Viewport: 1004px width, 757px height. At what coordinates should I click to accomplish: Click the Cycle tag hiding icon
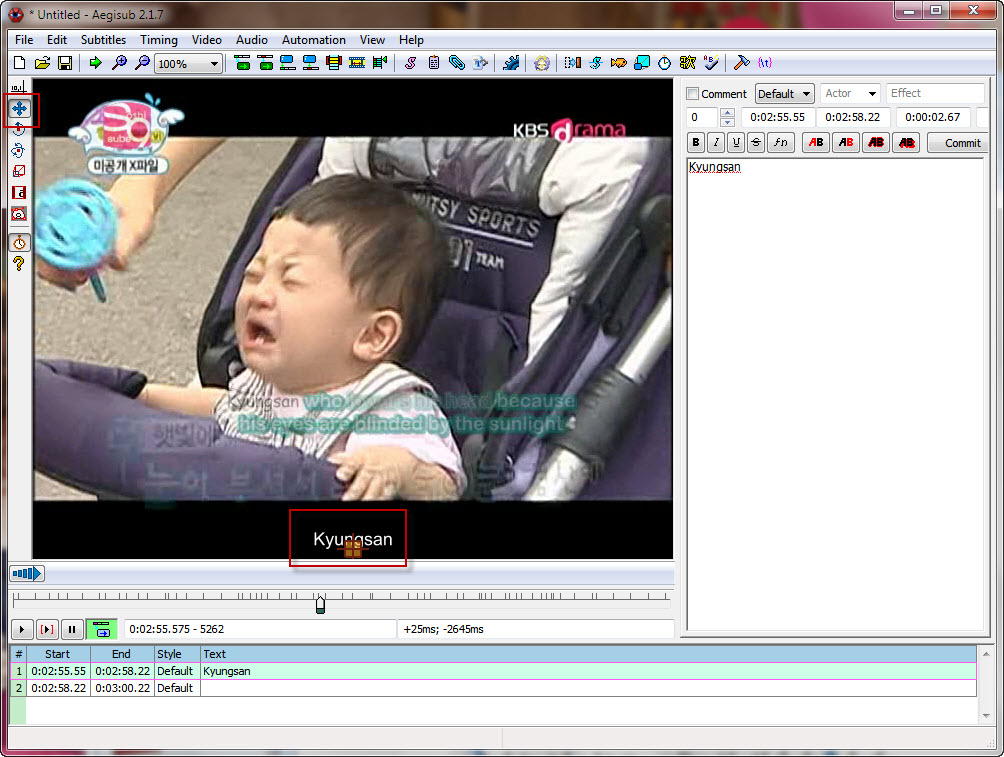765,63
